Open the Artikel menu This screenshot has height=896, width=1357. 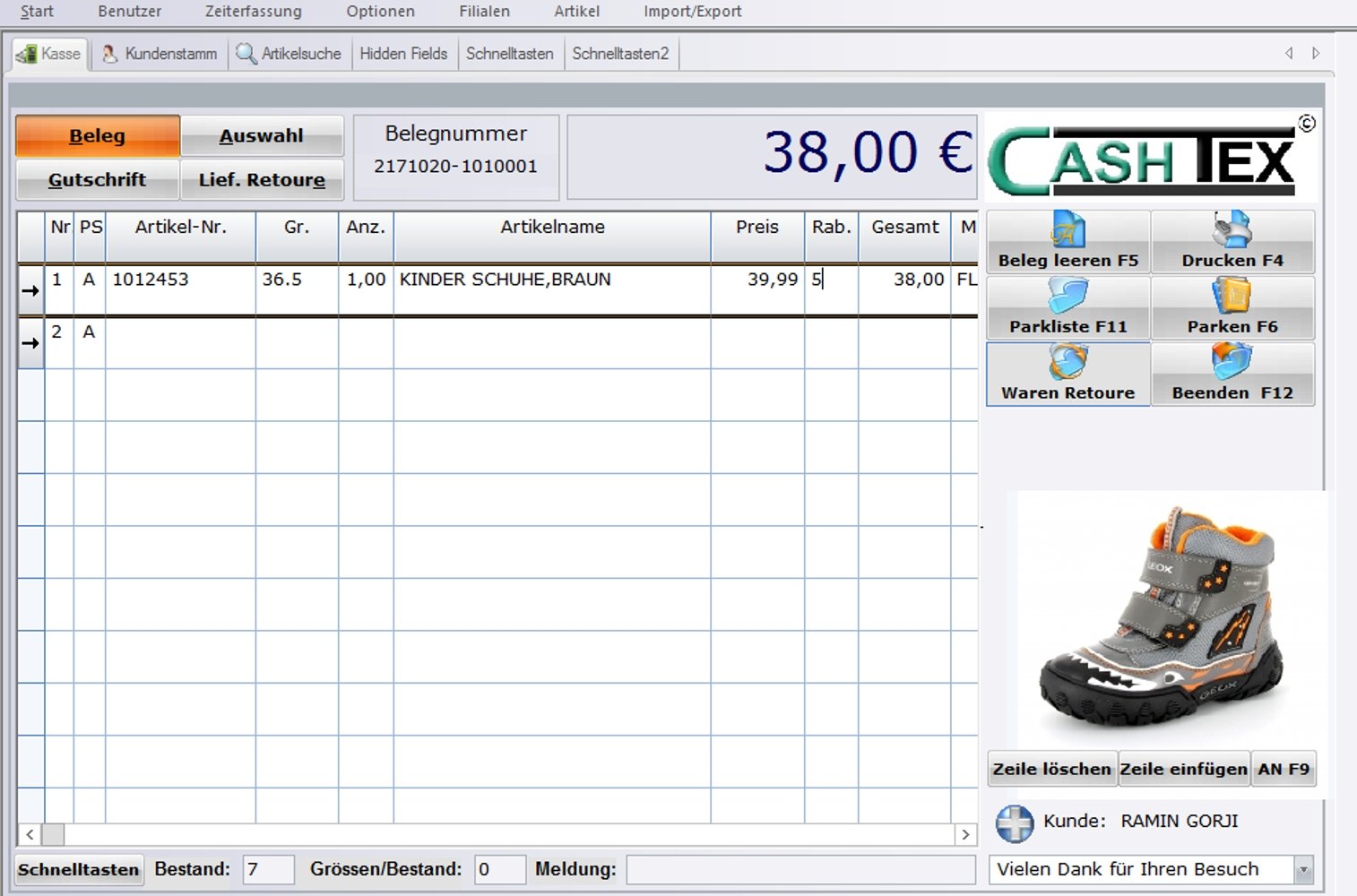tap(577, 12)
